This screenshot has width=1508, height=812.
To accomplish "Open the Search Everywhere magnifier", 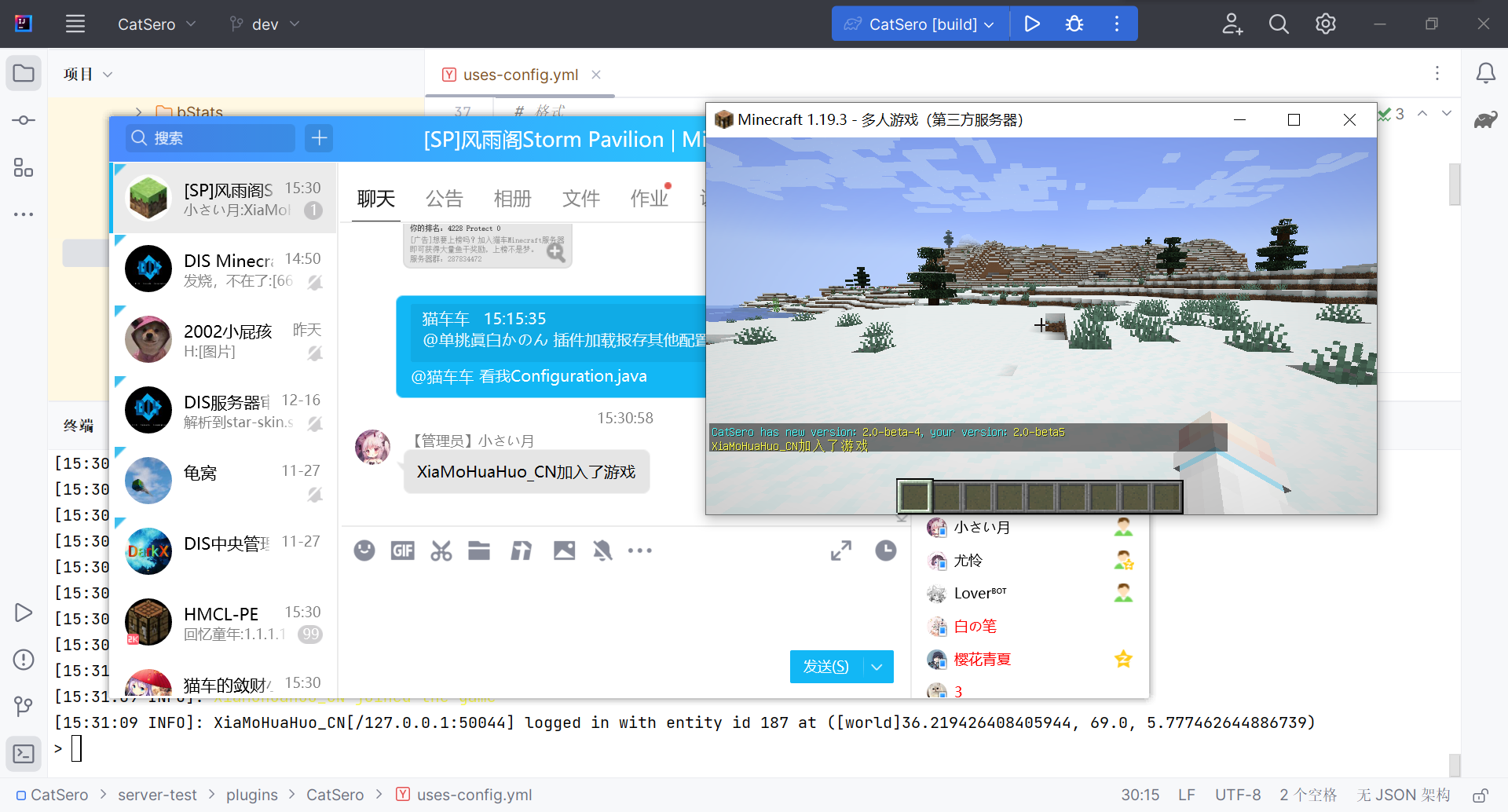I will pos(1279,24).
